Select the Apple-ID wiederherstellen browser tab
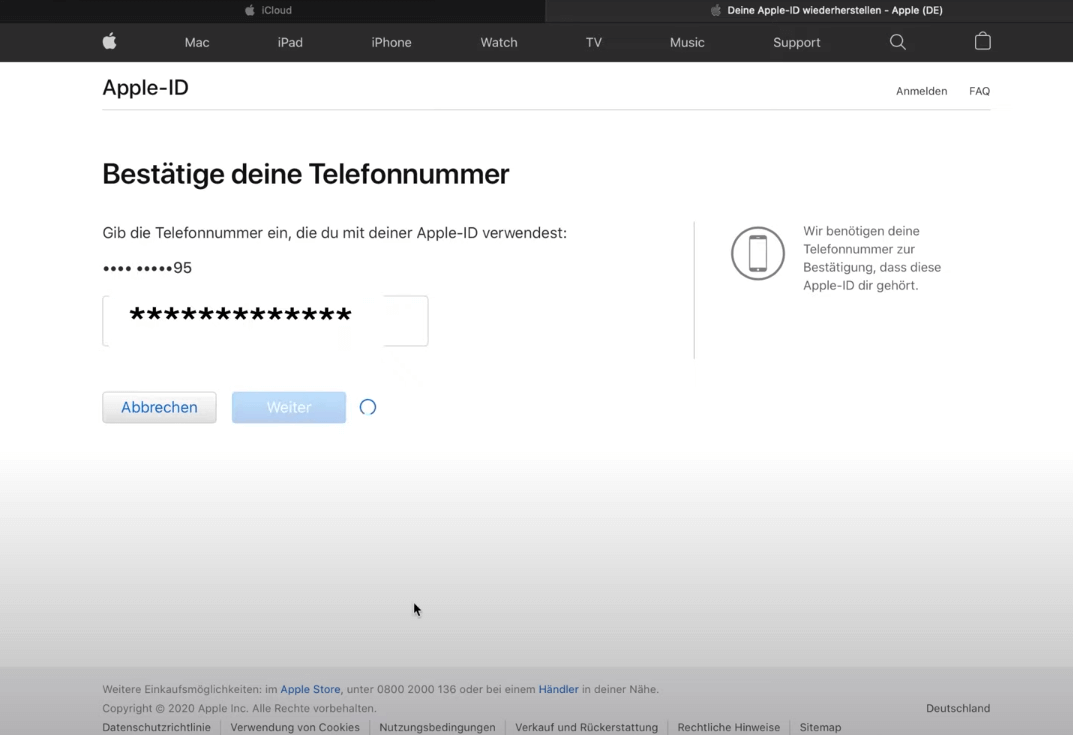This screenshot has width=1073, height=735. (826, 10)
